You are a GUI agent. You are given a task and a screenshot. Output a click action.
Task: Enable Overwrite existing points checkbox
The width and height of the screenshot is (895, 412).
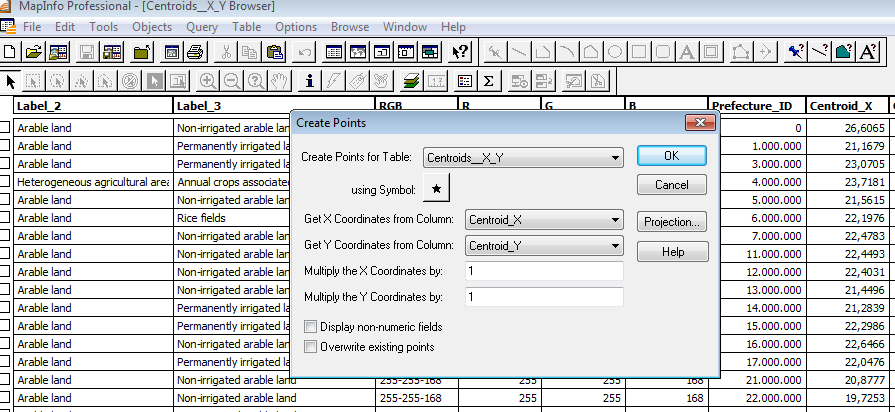(311, 347)
